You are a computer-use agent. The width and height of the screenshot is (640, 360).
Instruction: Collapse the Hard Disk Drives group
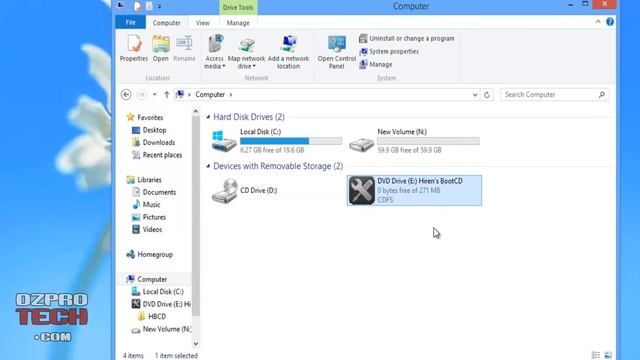(208, 117)
